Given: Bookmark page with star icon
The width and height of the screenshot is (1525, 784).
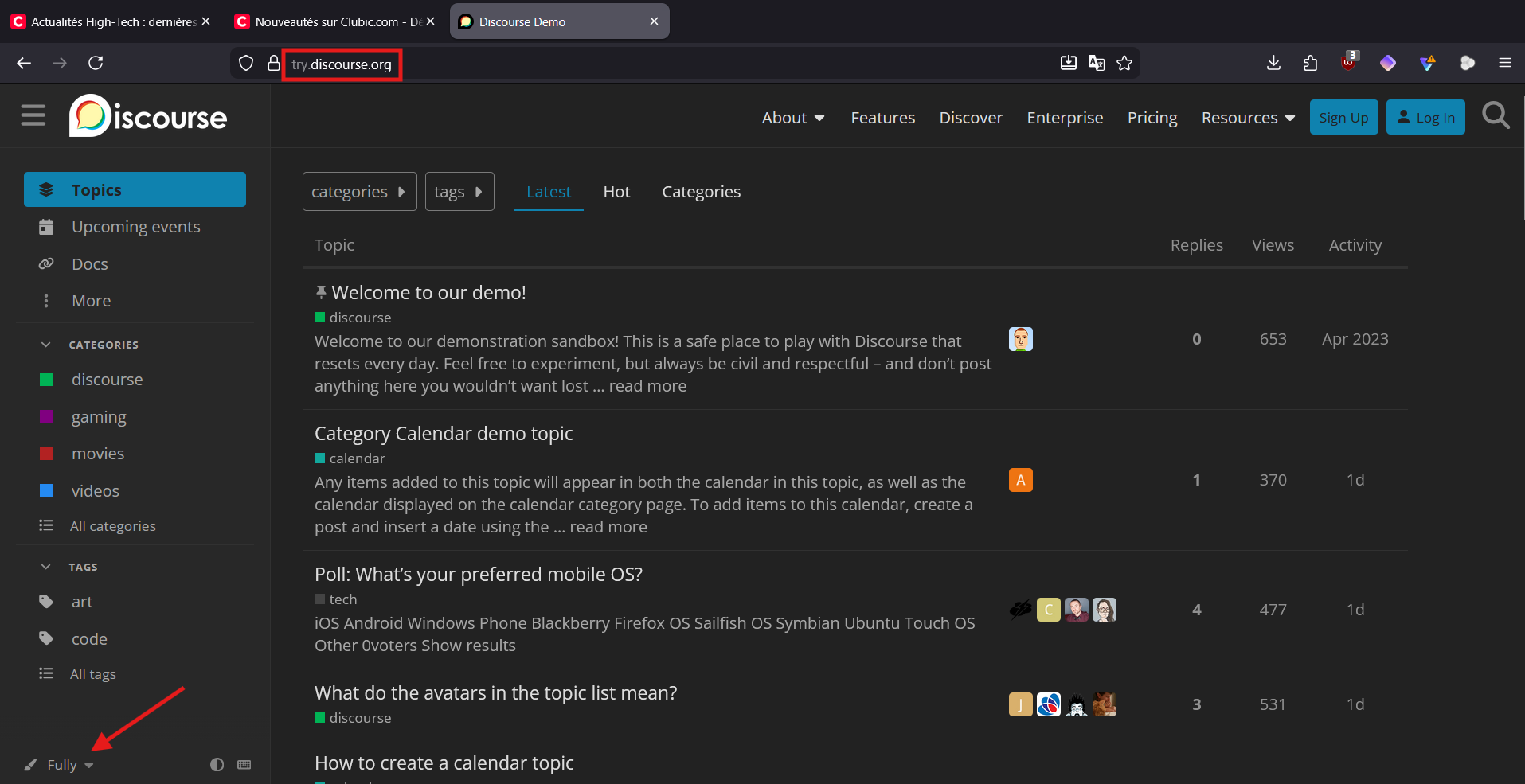Looking at the screenshot, I should click(x=1124, y=64).
